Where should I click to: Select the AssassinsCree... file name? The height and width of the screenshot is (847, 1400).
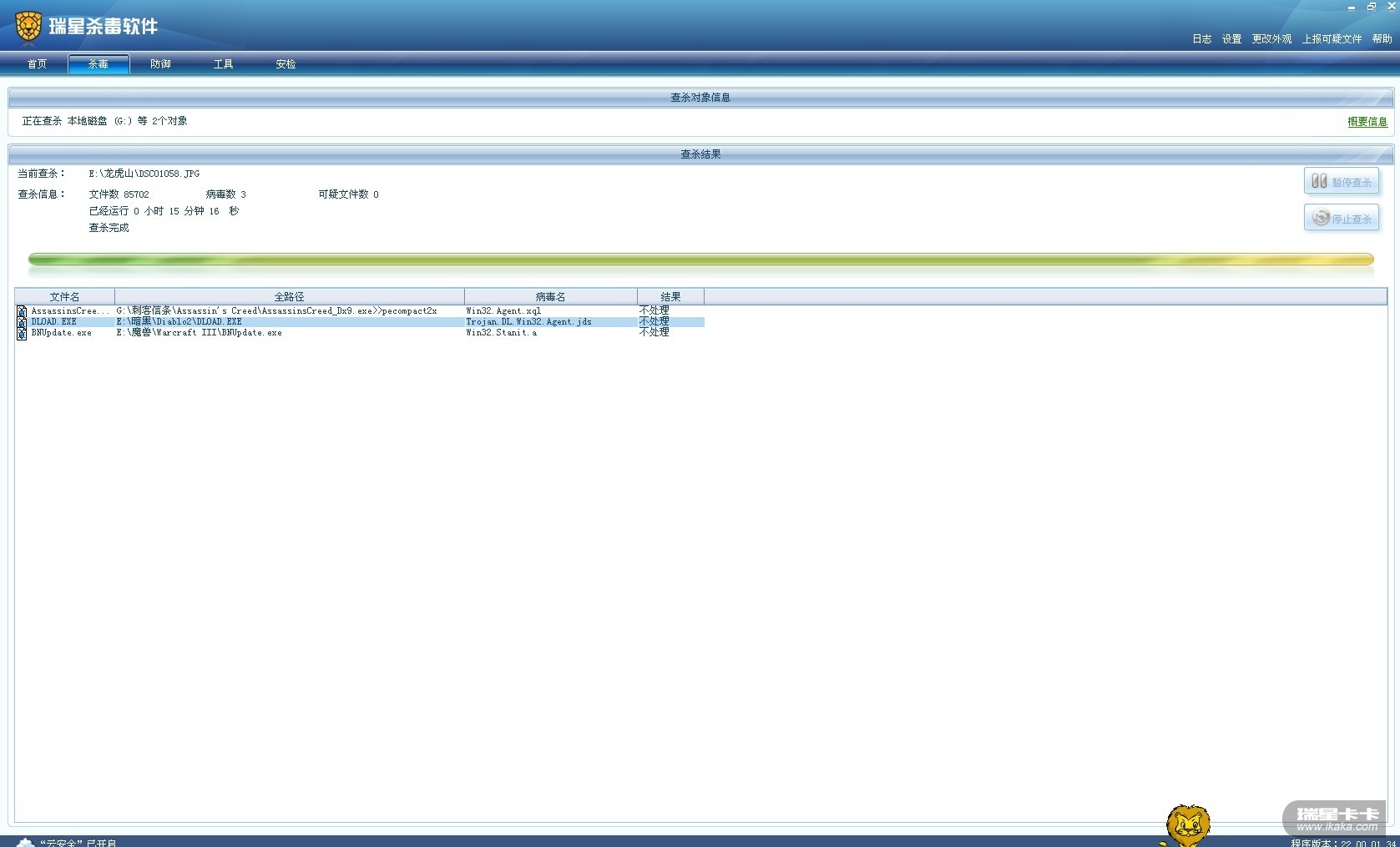pyautogui.click(x=70, y=311)
